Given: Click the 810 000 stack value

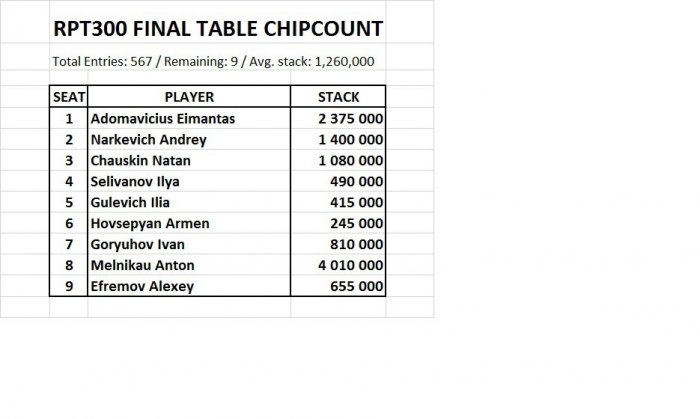Looking at the screenshot, I should coord(356,244).
